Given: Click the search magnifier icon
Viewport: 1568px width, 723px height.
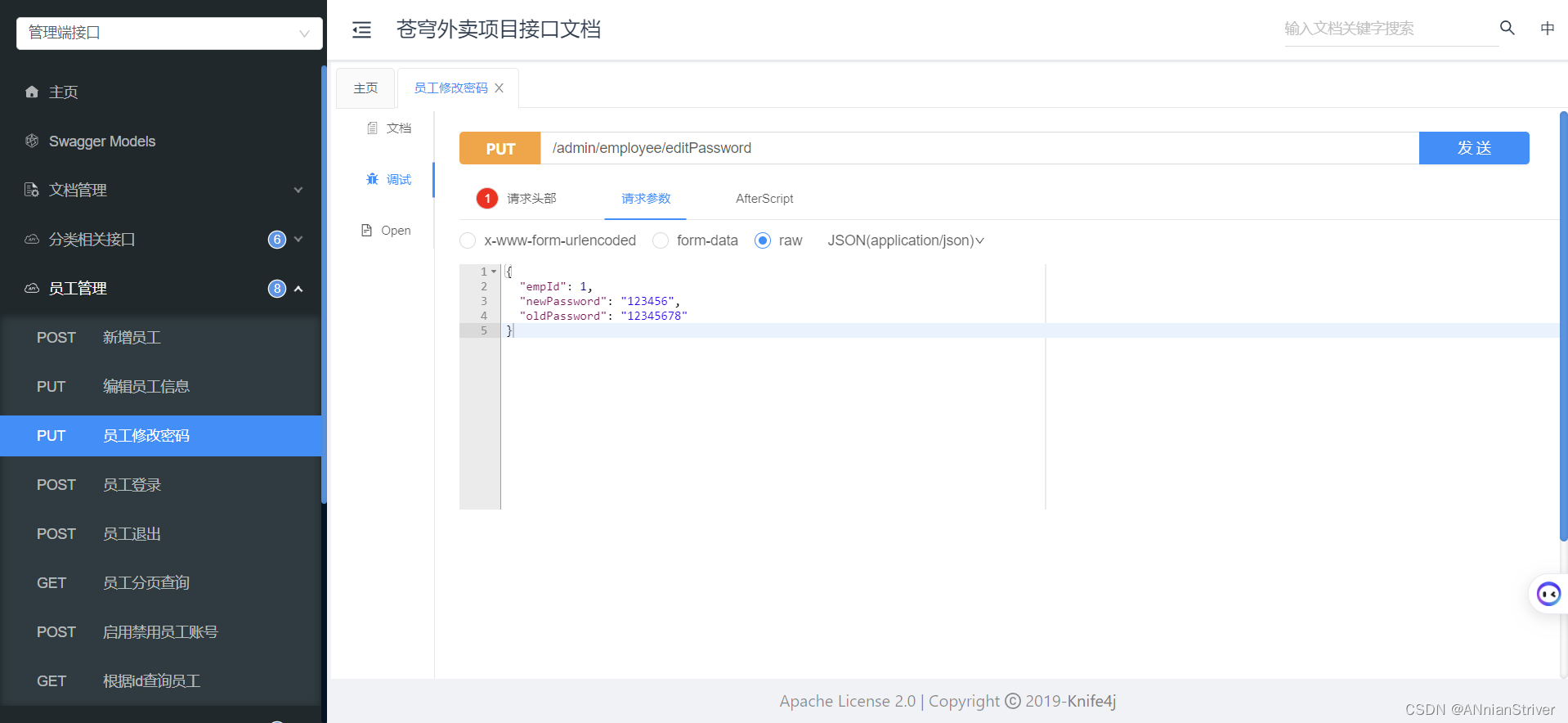Looking at the screenshot, I should point(1508,28).
